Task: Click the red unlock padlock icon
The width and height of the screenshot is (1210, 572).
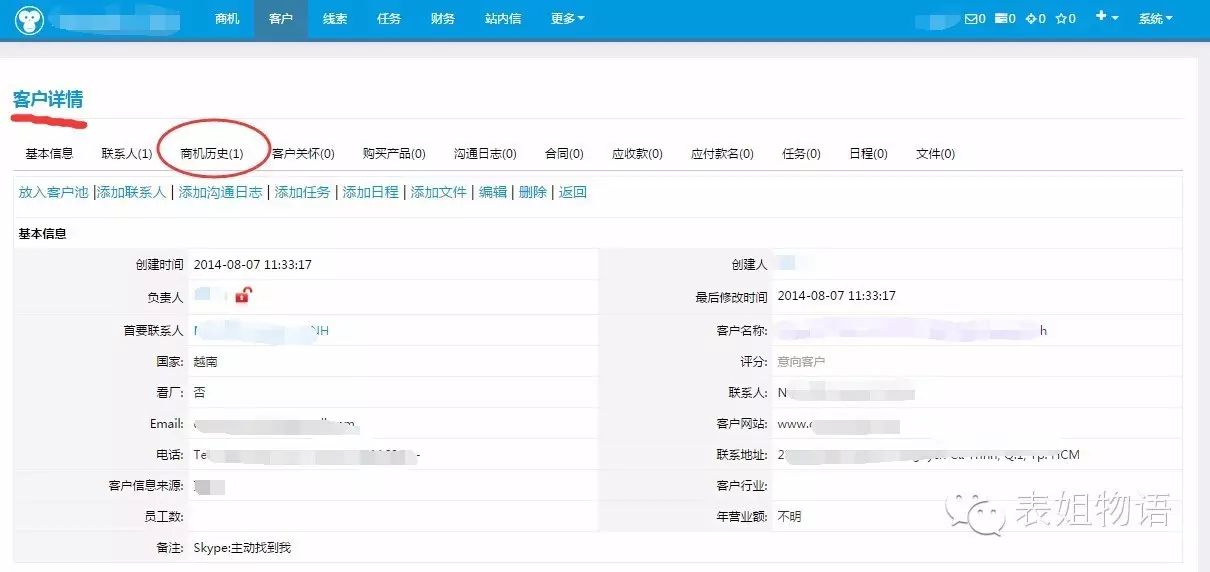Action: [x=243, y=295]
